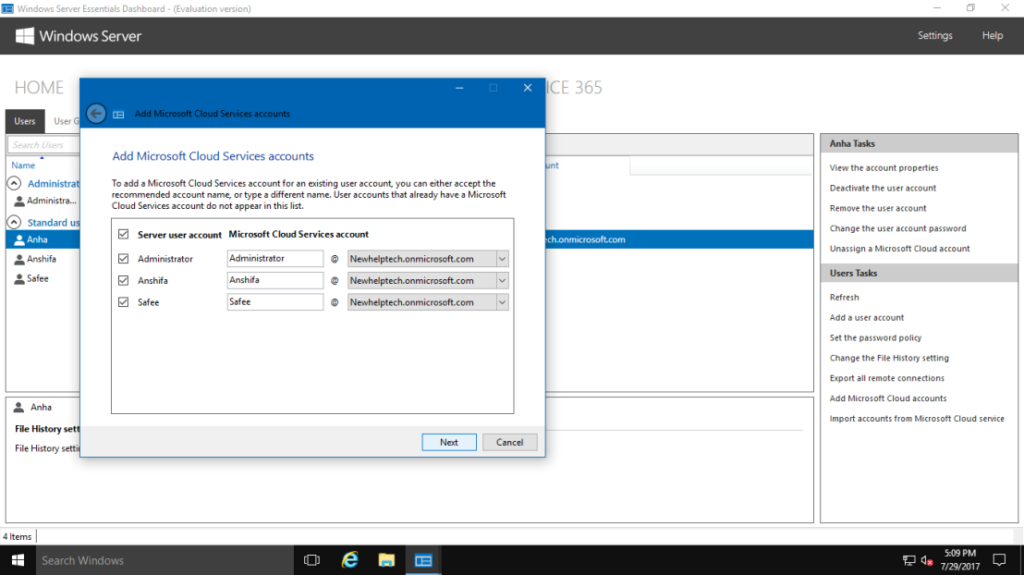Click the Search Users box

coord(44,145)
